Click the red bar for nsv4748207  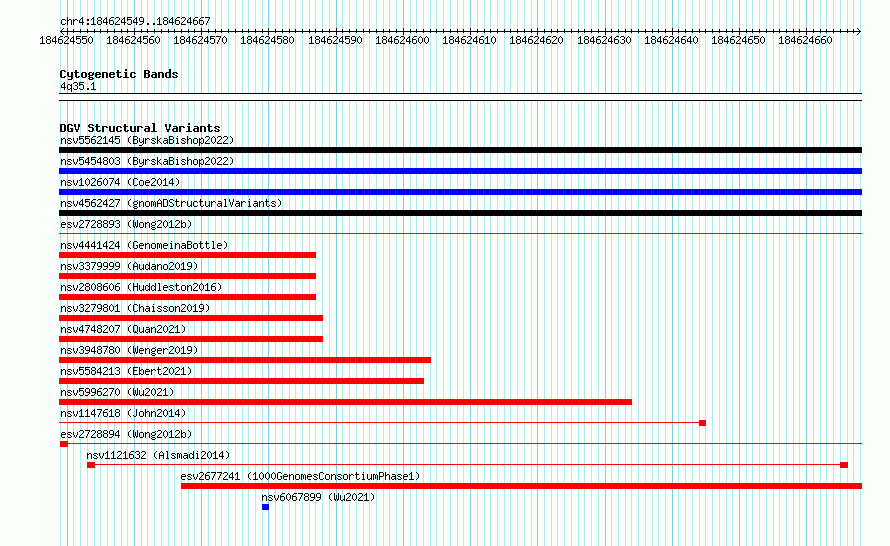(x=191, y=339)
